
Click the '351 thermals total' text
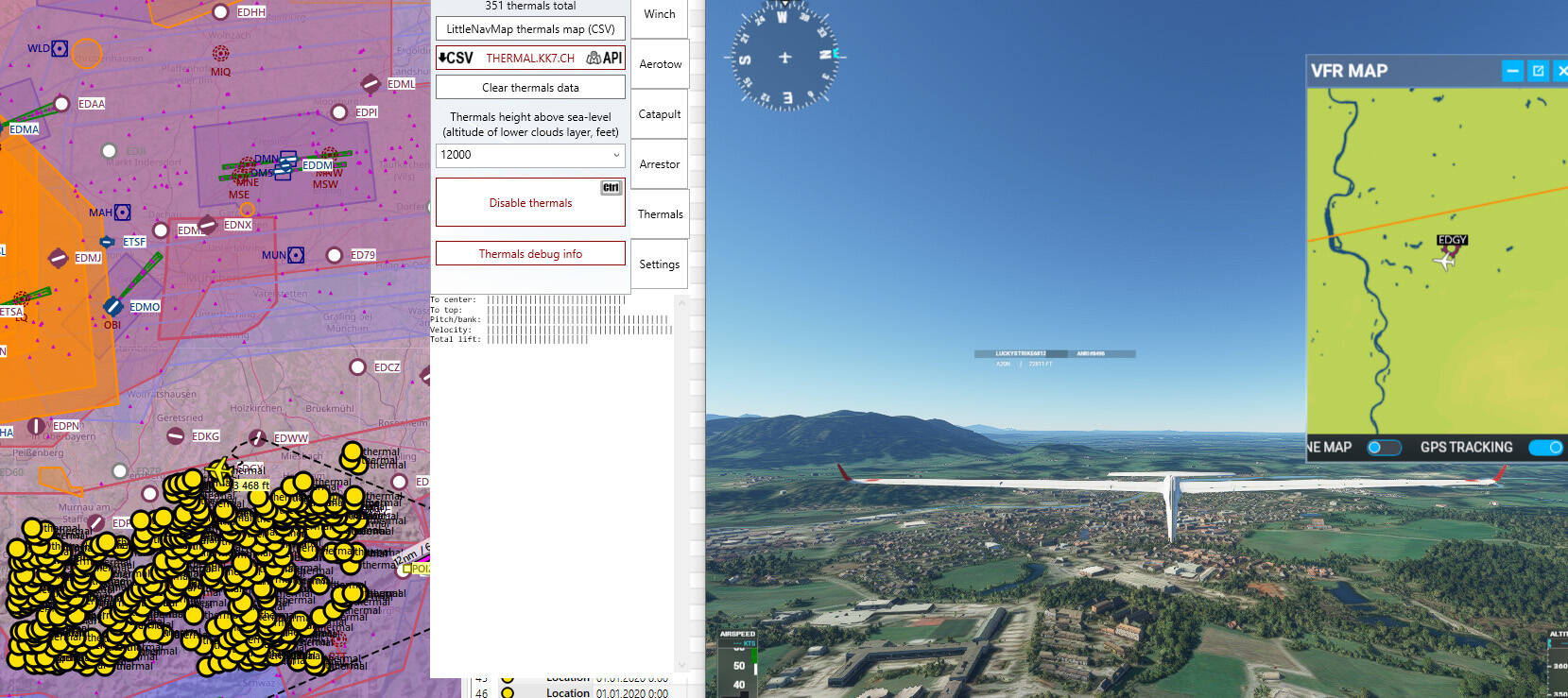[530, 6]
